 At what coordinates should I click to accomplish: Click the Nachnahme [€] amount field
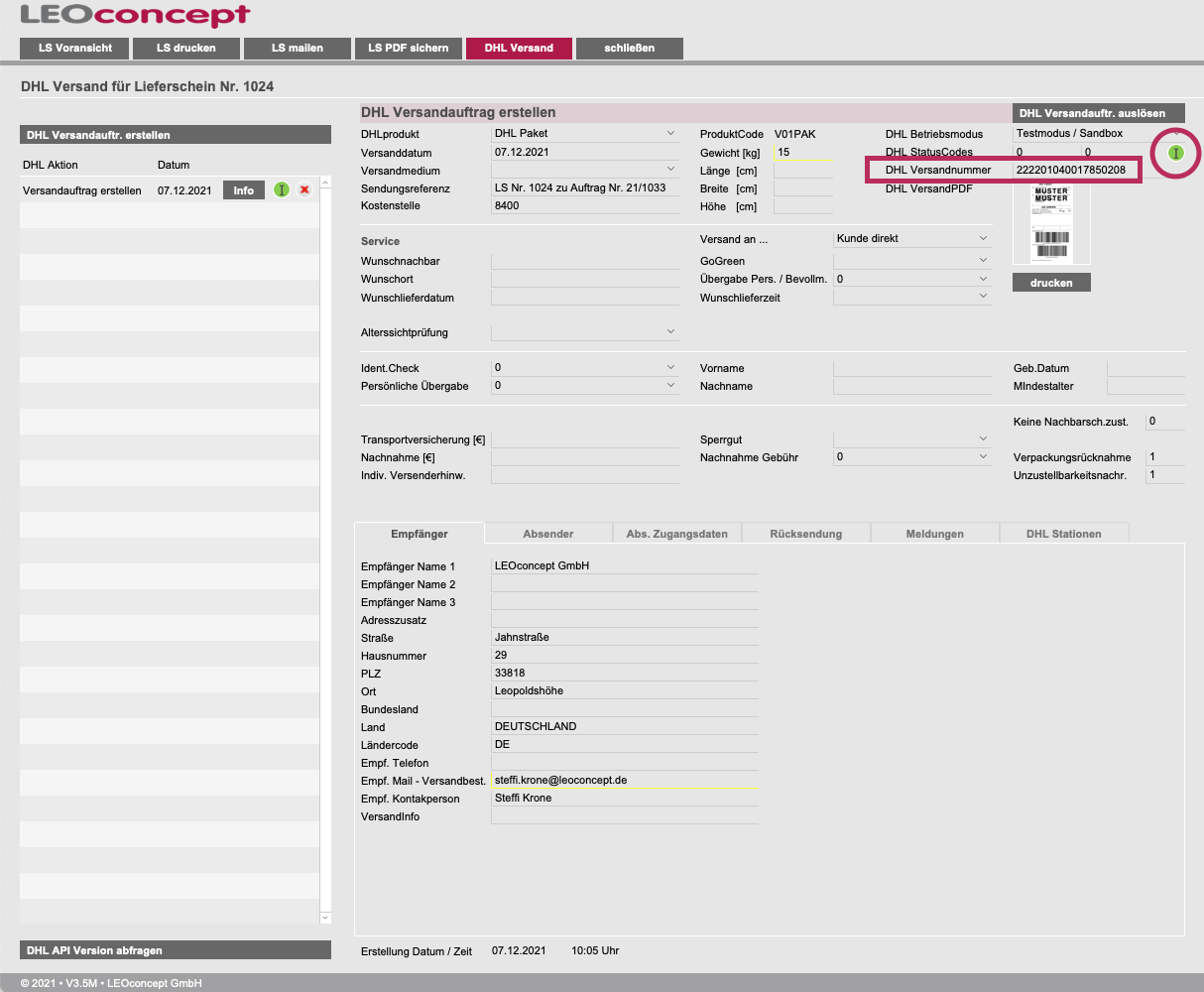coord(585,457)
